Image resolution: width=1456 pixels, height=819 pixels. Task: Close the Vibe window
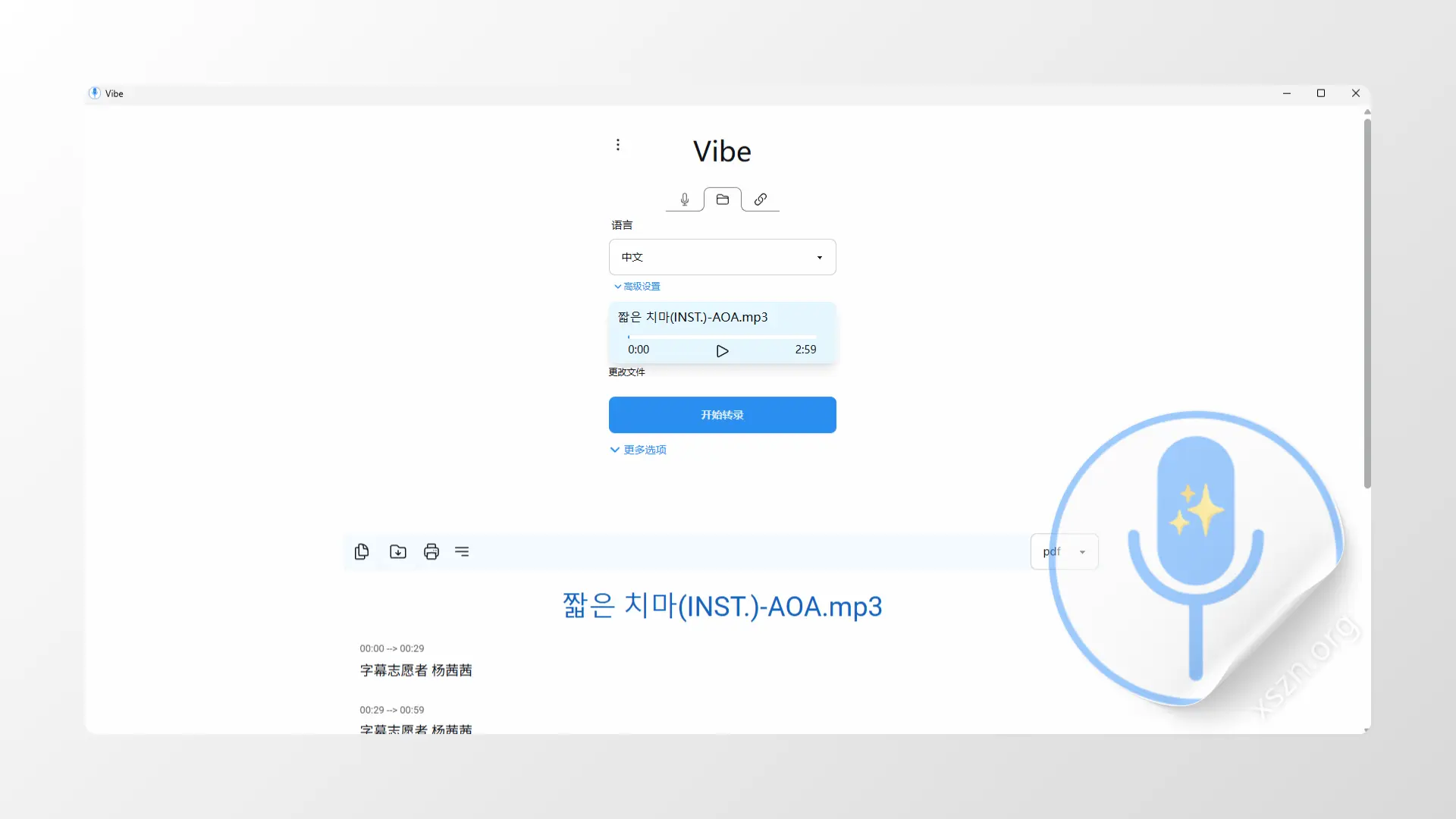point(1356,93)
